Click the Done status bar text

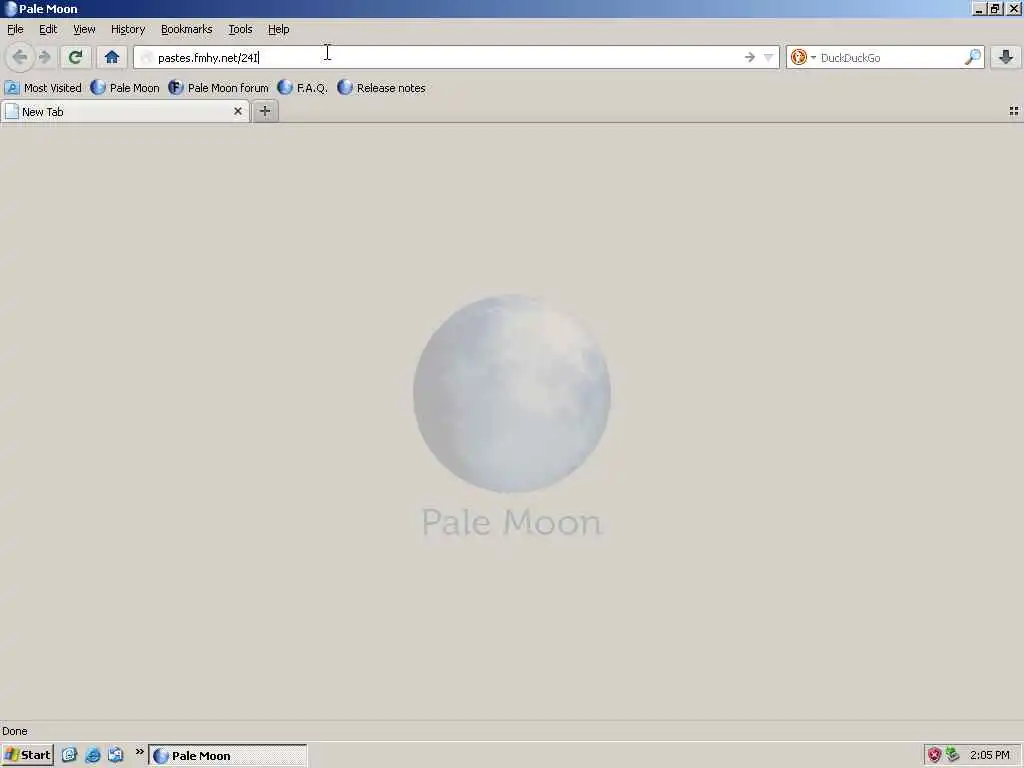[x=14, y=731]
